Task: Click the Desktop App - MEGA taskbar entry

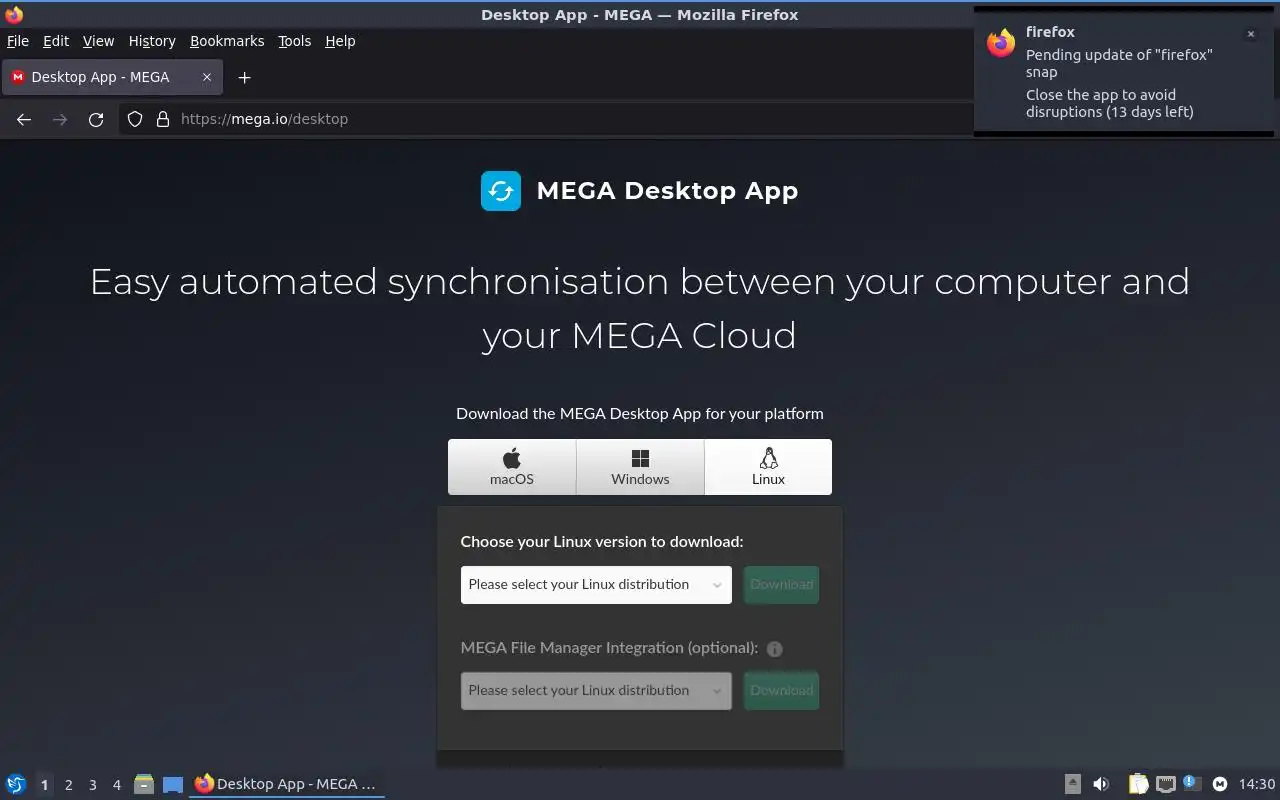Action: click(287, 784)
